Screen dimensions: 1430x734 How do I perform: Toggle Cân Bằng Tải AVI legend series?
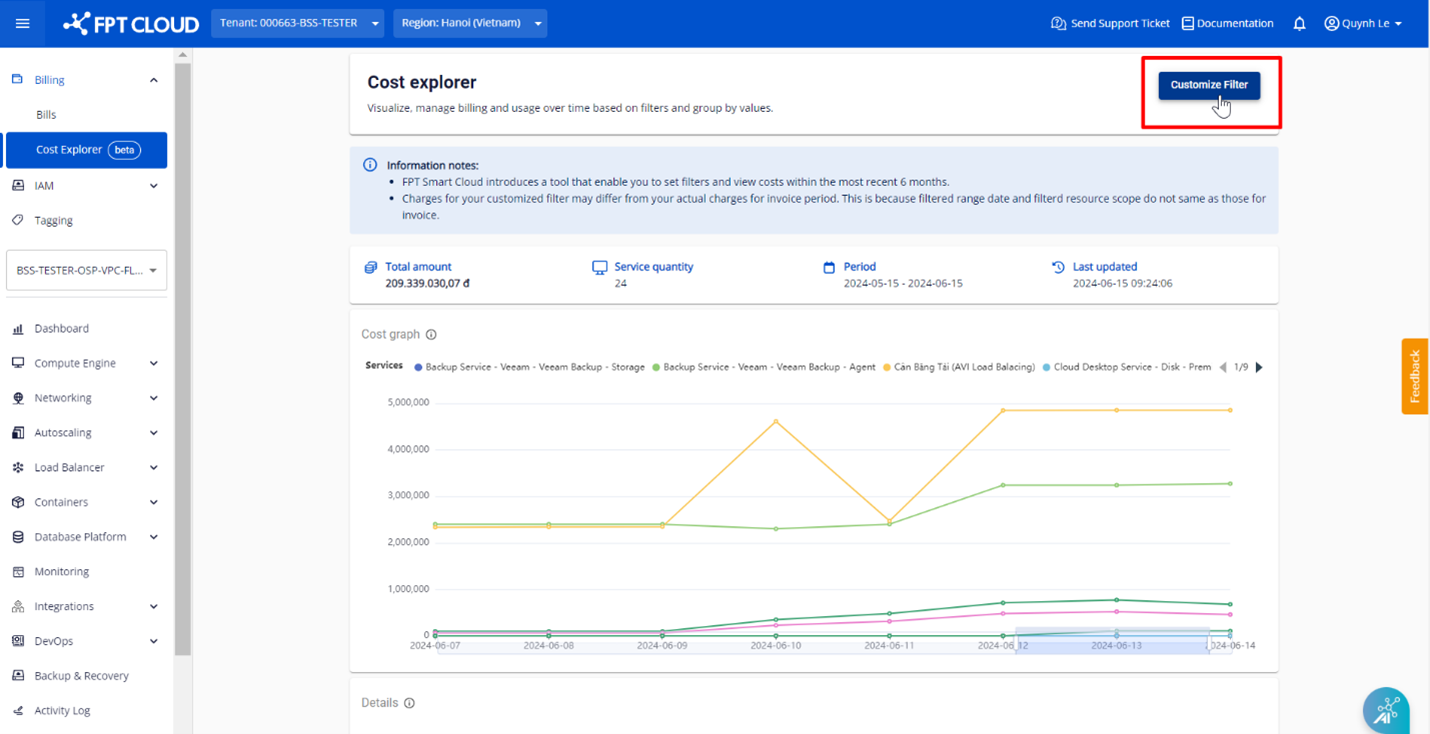(959, 367)
